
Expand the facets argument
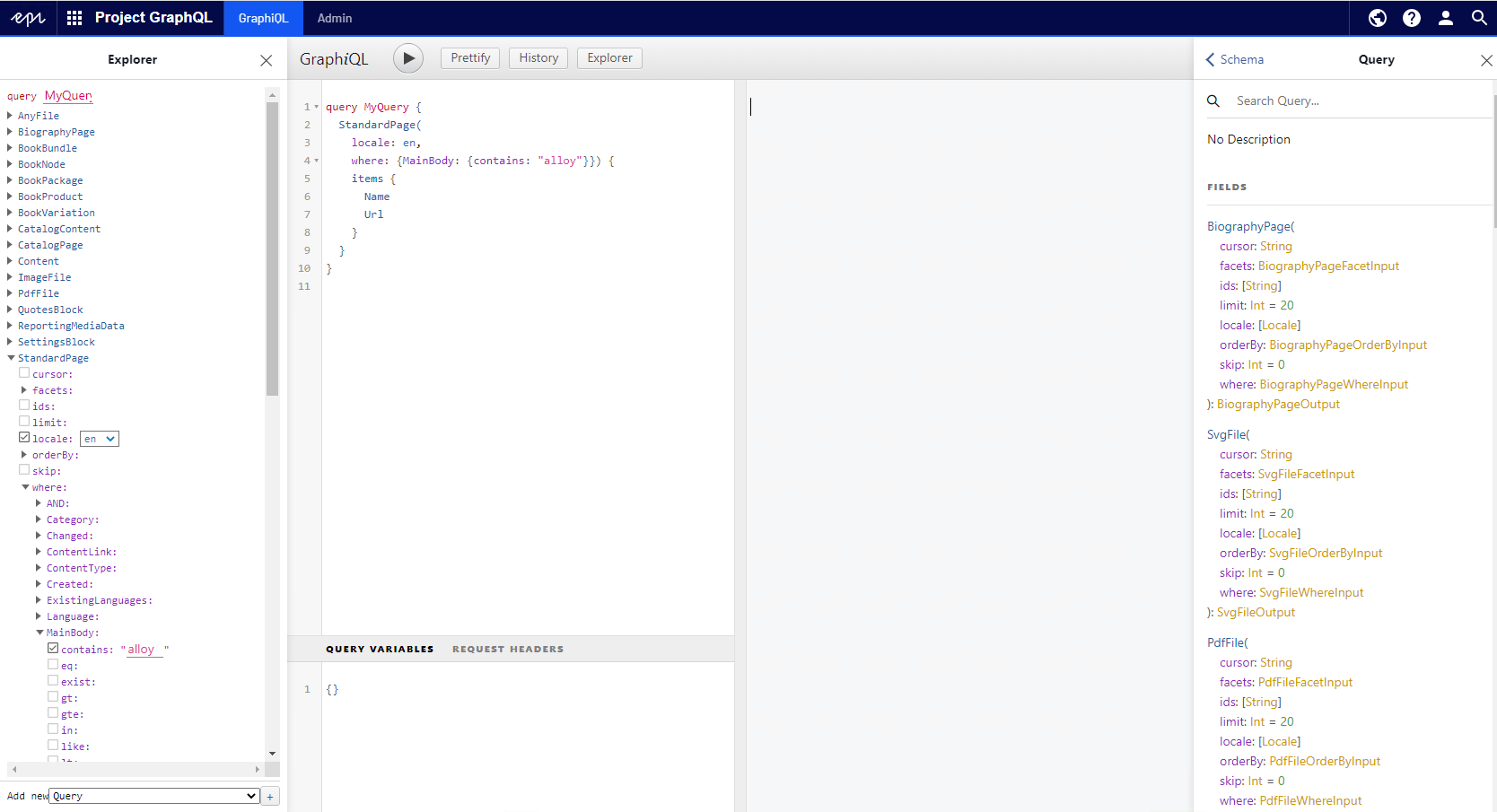(x=24, y=390)
